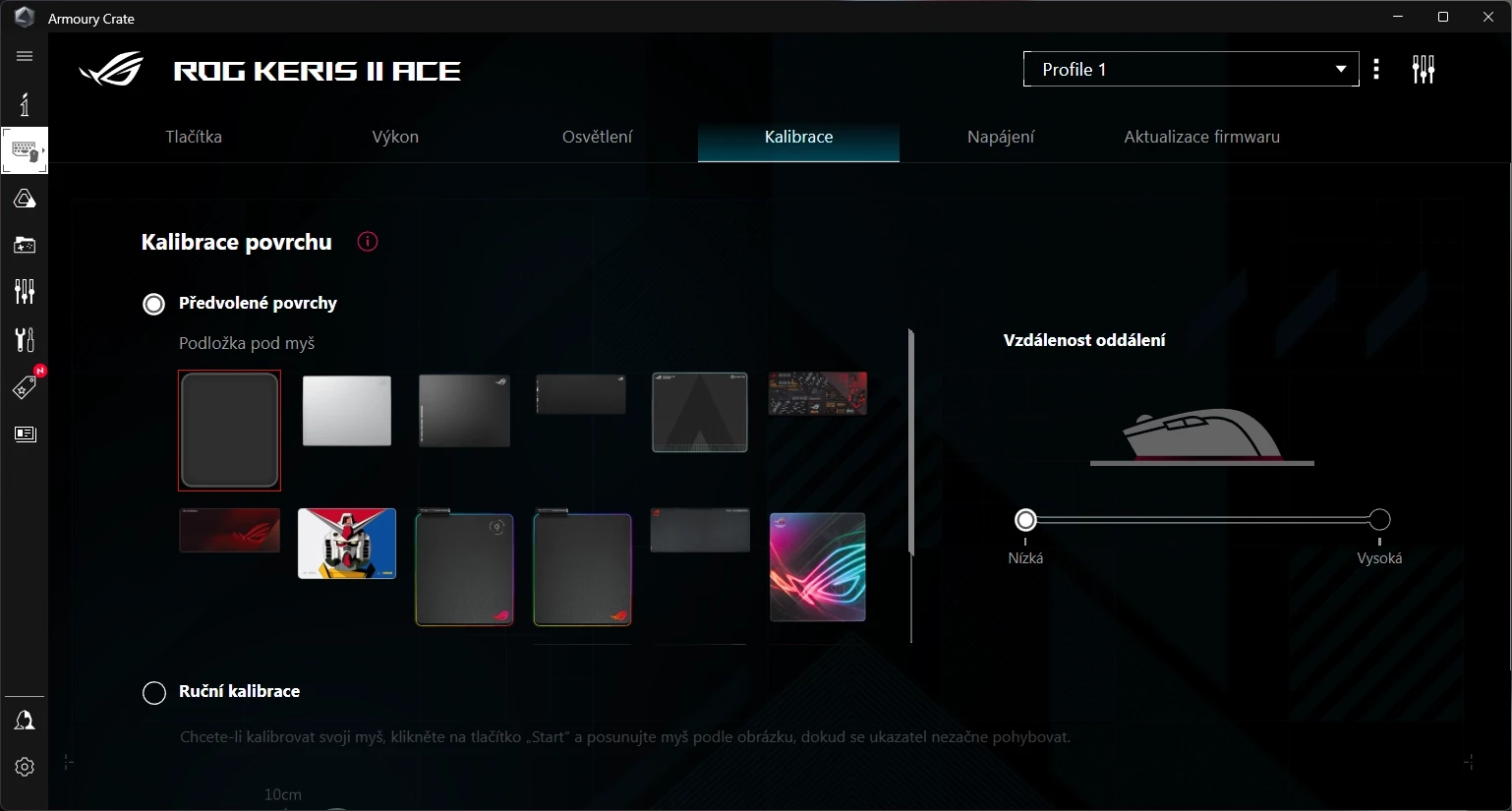Select the mouse pad with triangle pattern
Screen dimensions: 1512x811
[x=700, y=412]
